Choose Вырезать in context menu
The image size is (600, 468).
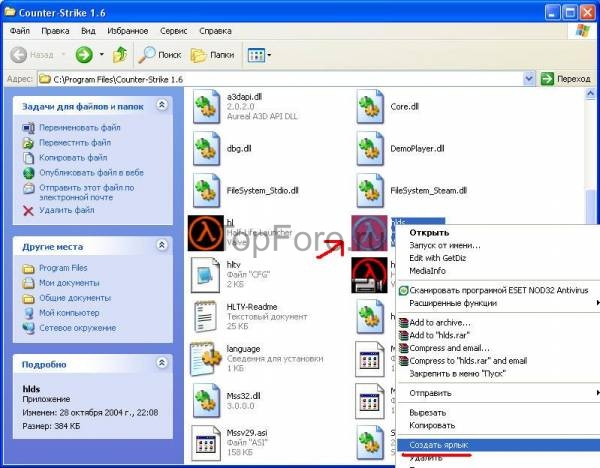coord(499,413)
